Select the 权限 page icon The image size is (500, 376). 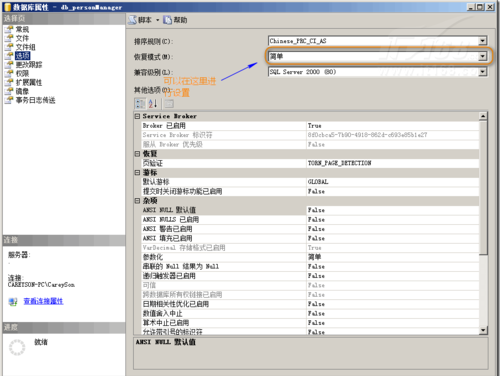pyautogui.click(x=9, y=73)
